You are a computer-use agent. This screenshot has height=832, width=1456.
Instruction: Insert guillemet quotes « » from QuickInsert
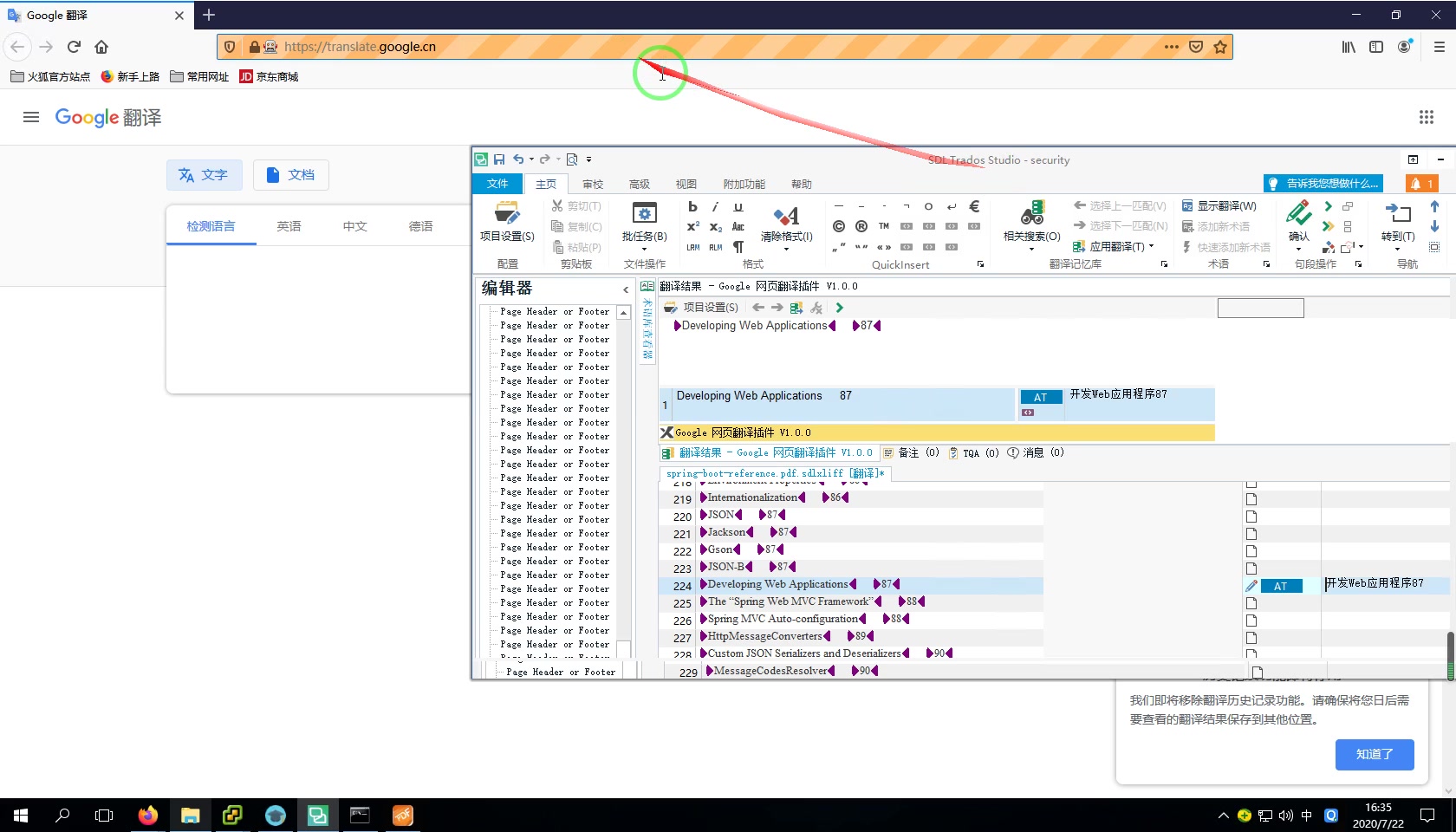coord(884,247)
